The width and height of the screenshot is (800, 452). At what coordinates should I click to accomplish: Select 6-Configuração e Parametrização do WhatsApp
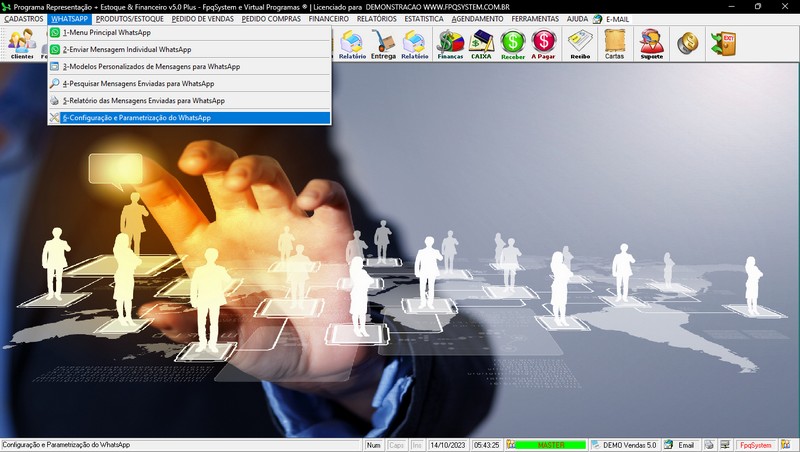click(189, 118)
